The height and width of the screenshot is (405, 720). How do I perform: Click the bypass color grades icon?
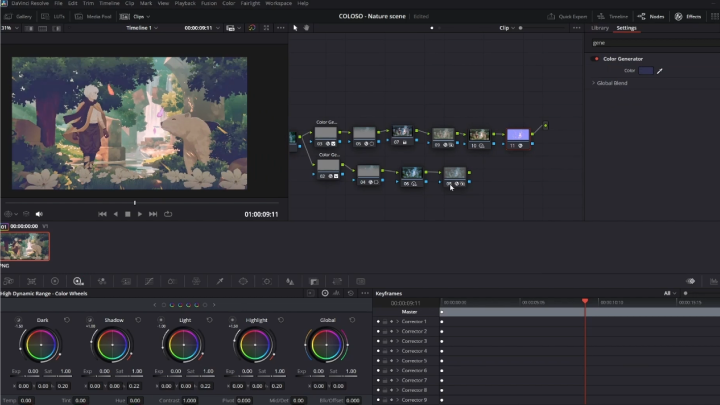[x=252, y=28]
